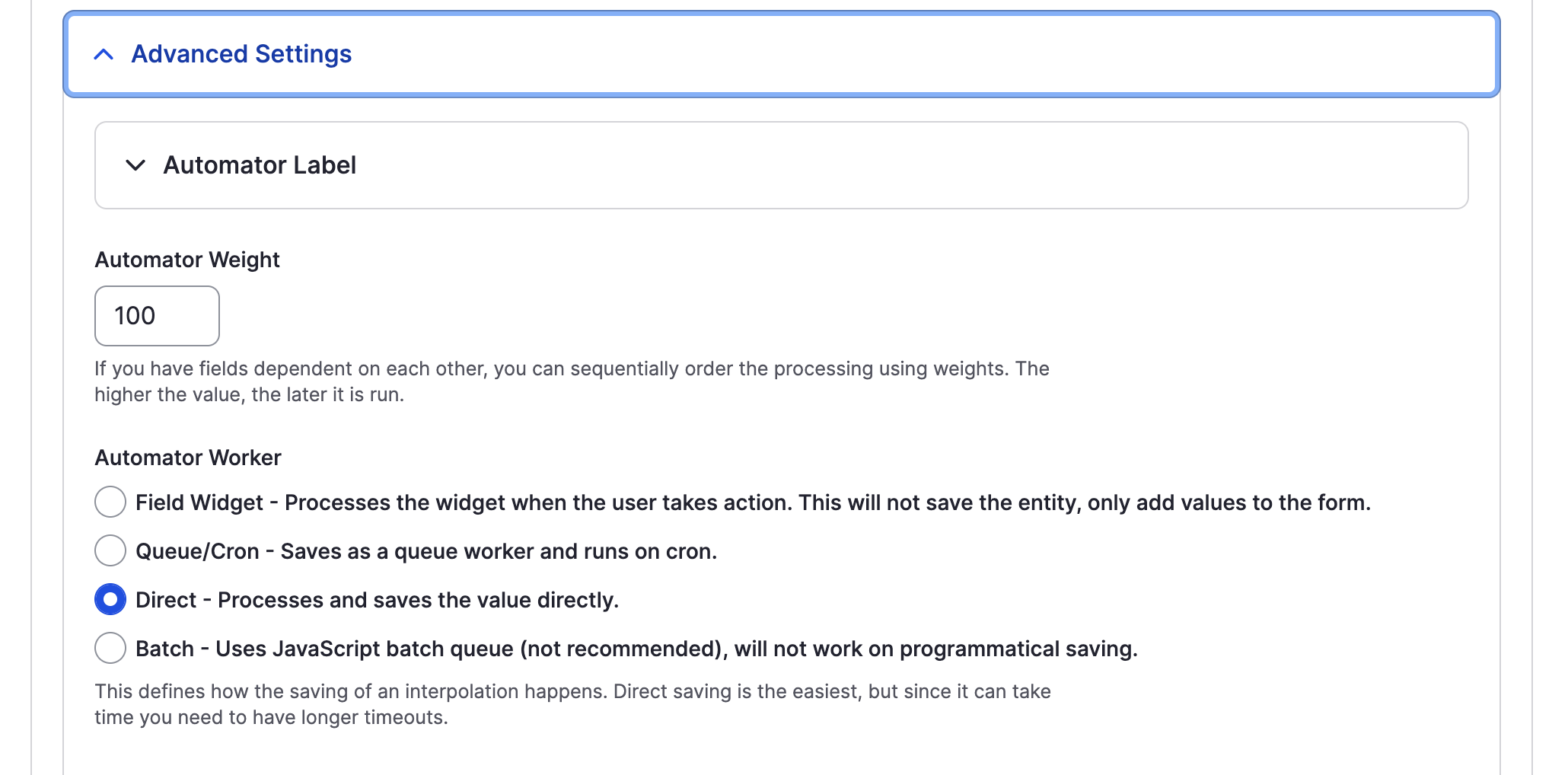The width and height of the screenshot is (1568, 775).
Task: Click the interpolation saving help text
Action: tap(571, 703)
